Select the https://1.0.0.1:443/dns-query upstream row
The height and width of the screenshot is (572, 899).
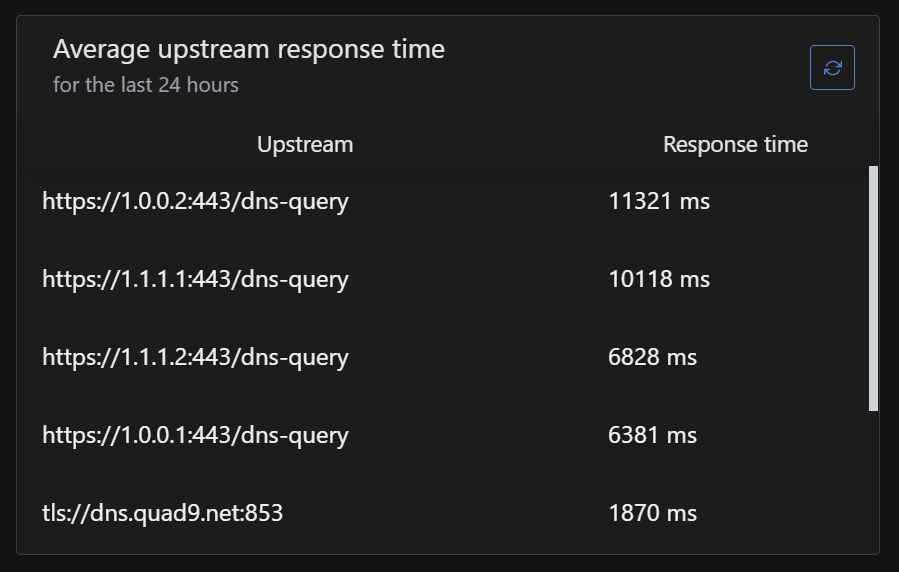pyautogui.click(x=195, y=435)
